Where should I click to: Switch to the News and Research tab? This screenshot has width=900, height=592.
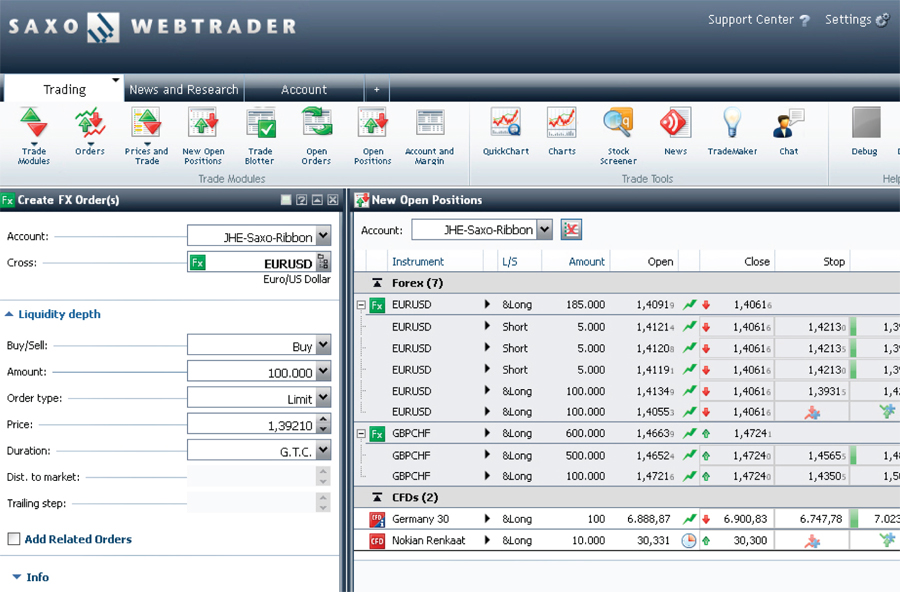tap(184, 90)
